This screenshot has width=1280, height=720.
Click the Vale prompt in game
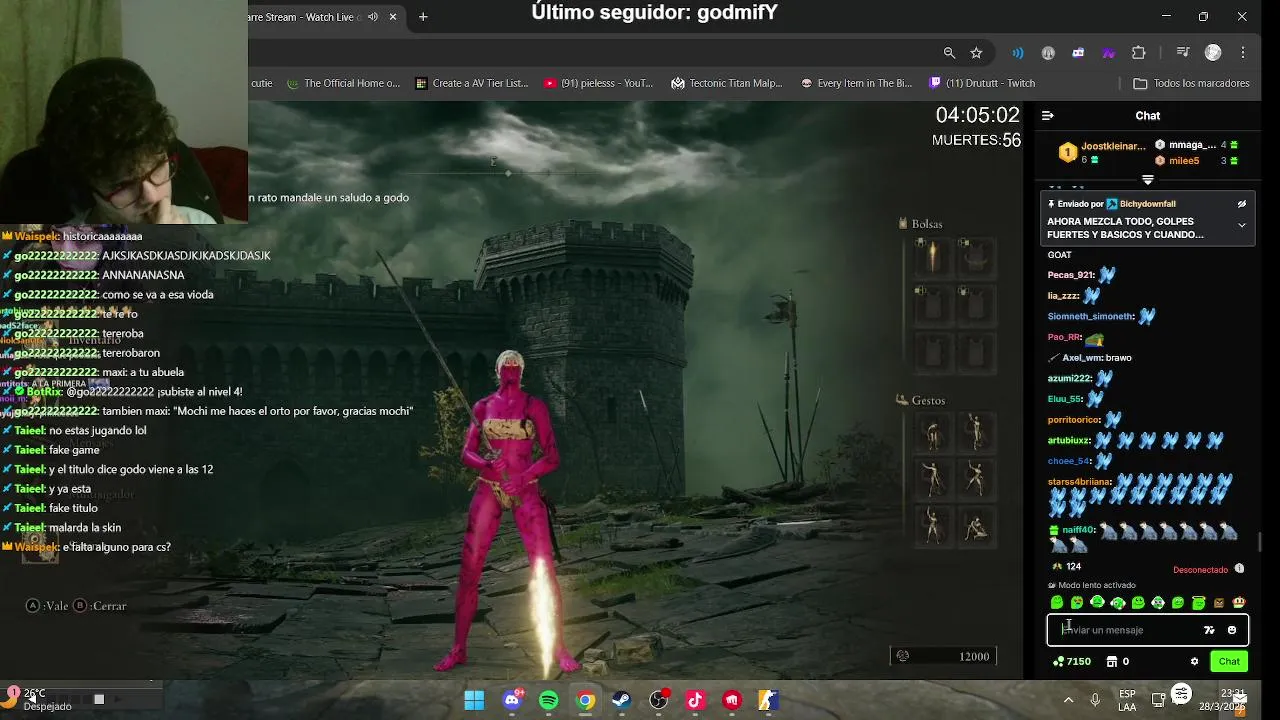point(48,606)
